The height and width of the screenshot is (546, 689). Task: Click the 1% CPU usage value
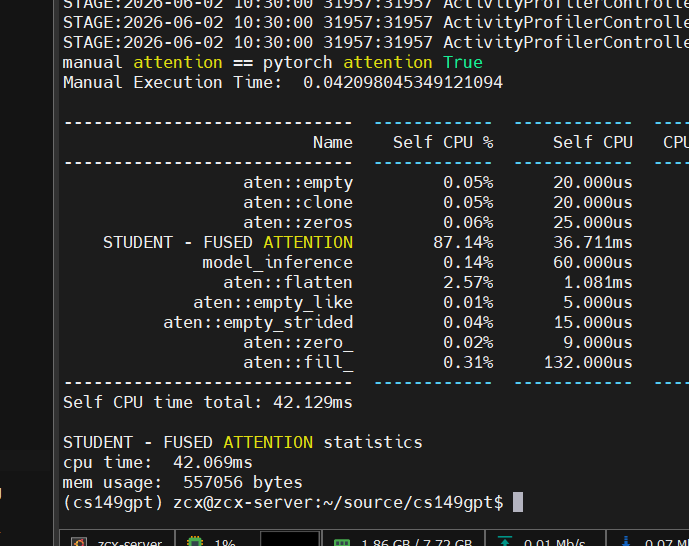(225, 542)
